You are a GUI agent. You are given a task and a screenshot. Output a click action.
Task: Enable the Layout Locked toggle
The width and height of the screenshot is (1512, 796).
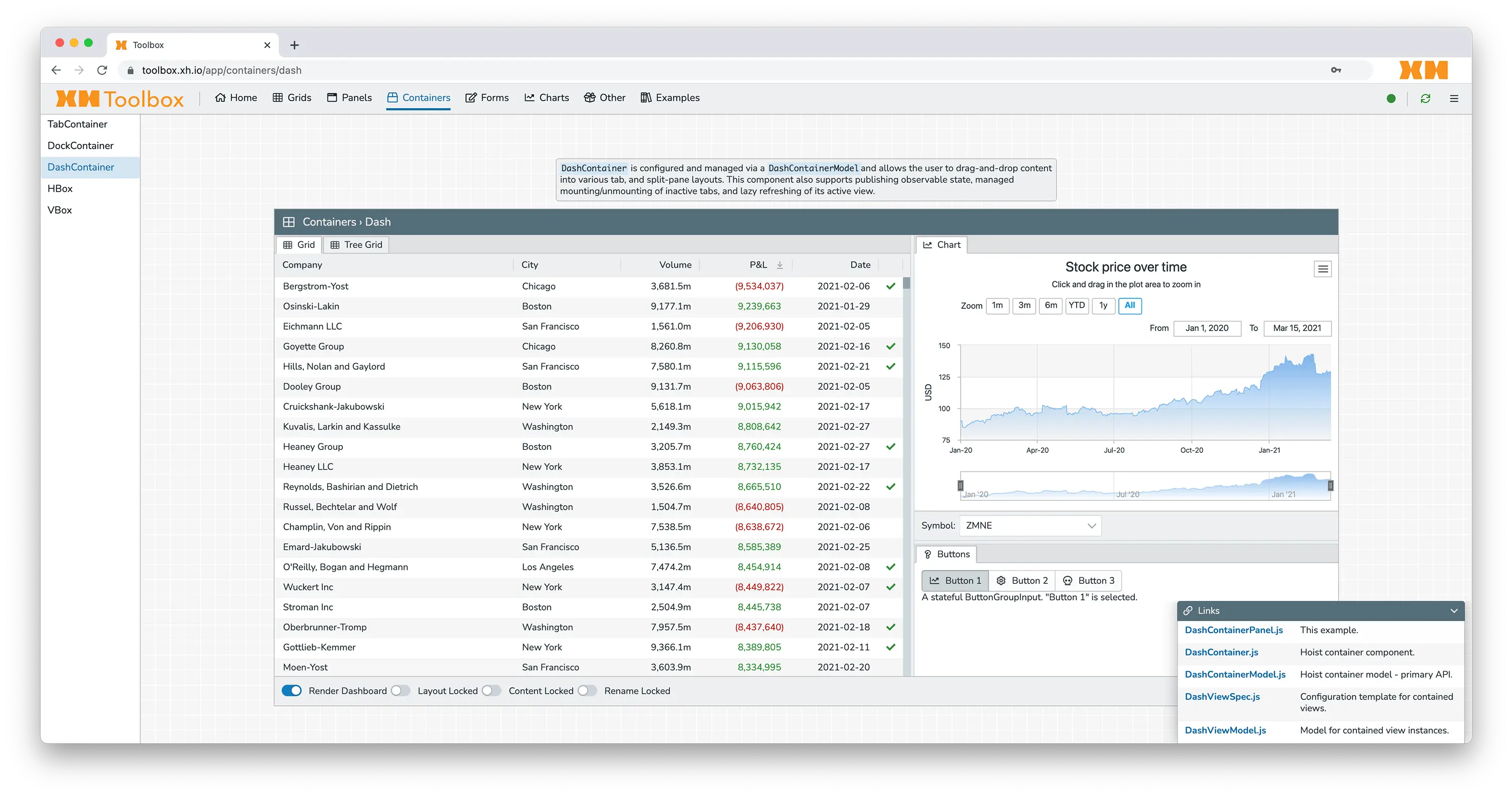tap(401, 691)
